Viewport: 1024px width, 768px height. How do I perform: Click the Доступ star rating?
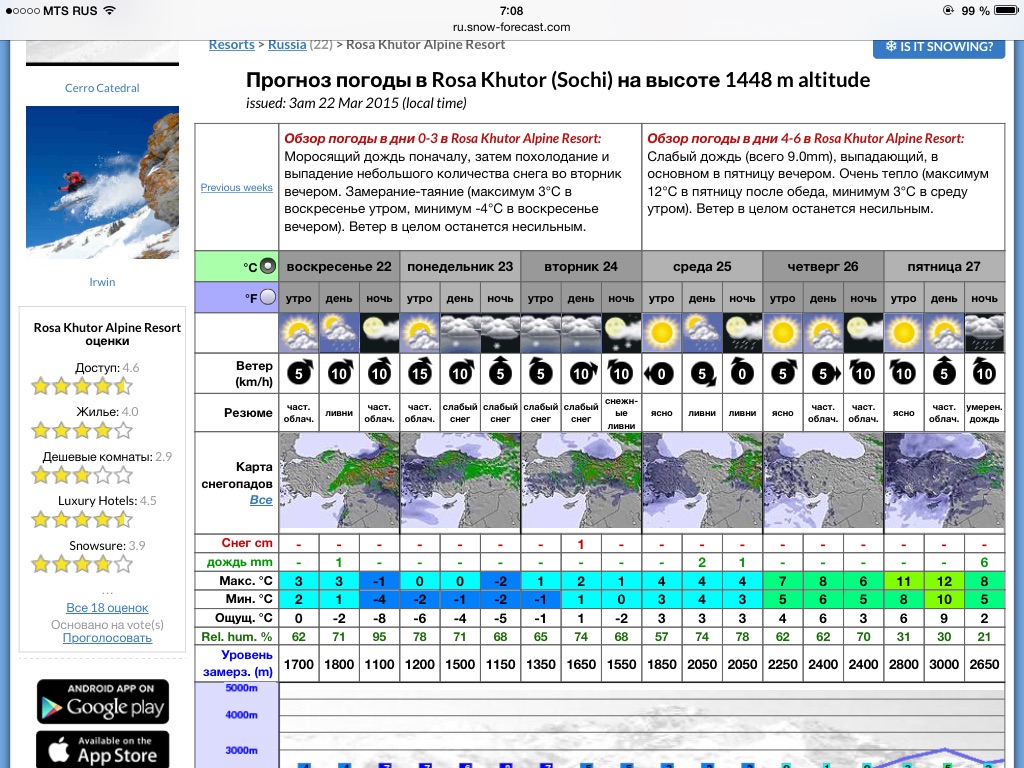[x=82, y=386]
